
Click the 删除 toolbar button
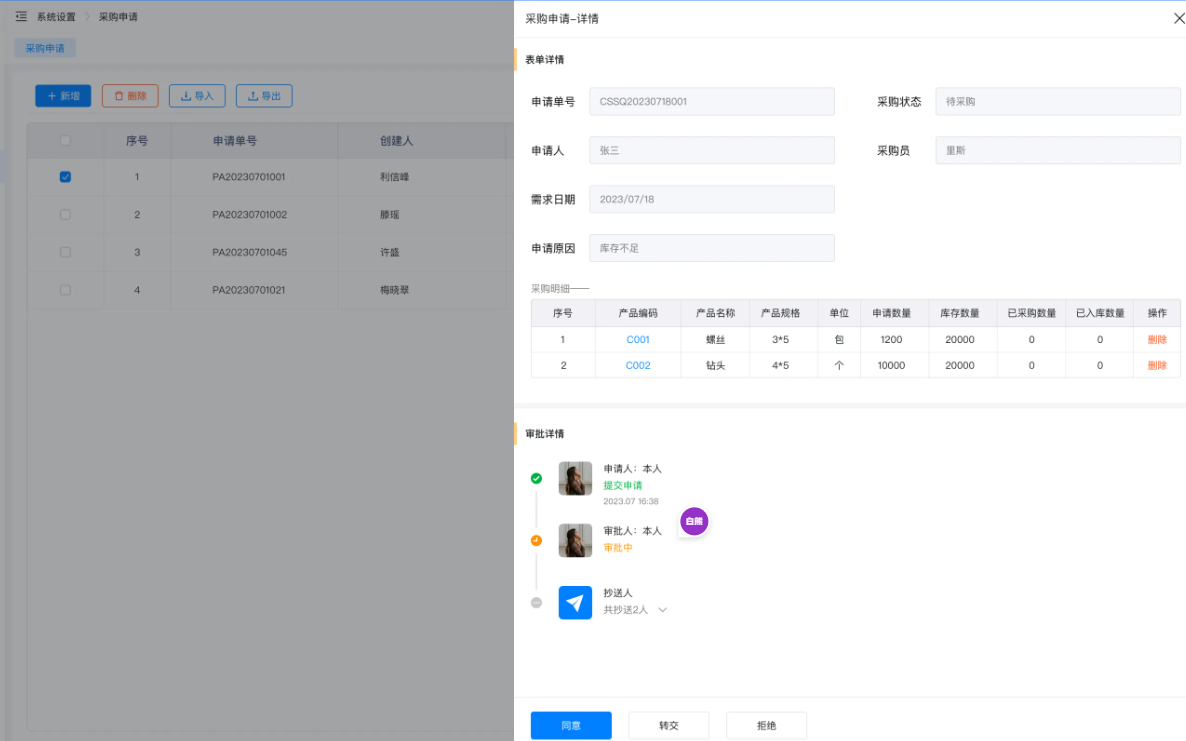pyautogui.click(x=130, y=96)
